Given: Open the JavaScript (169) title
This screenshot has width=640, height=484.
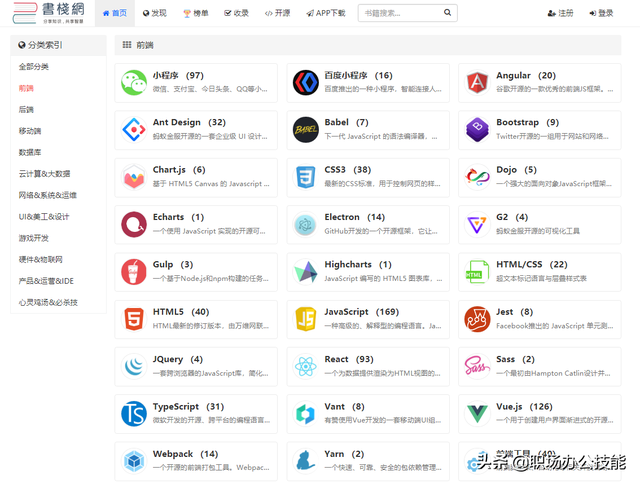Looking at the screenshot, I should coord(362,312).
